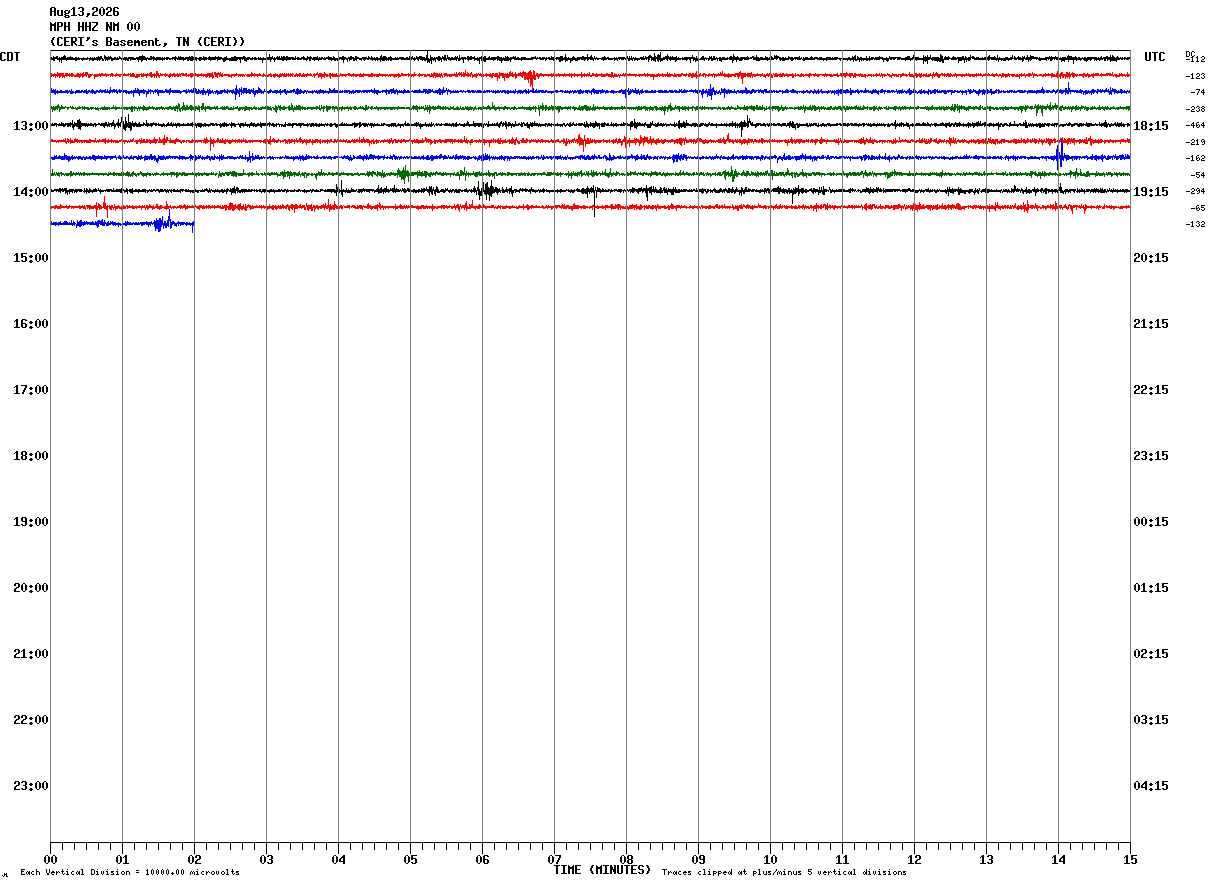Click the DC offset value -132
1210x886 pixels.
click(x=1195, y=224)
